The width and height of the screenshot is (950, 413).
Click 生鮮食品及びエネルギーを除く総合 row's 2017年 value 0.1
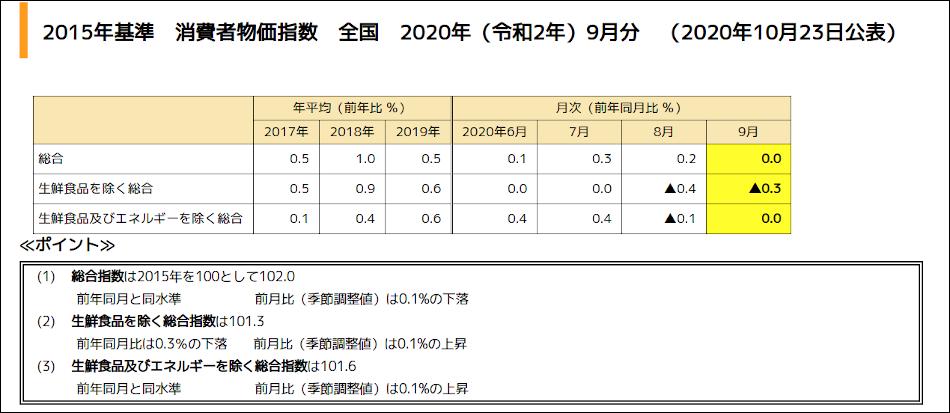pos(300,219)
